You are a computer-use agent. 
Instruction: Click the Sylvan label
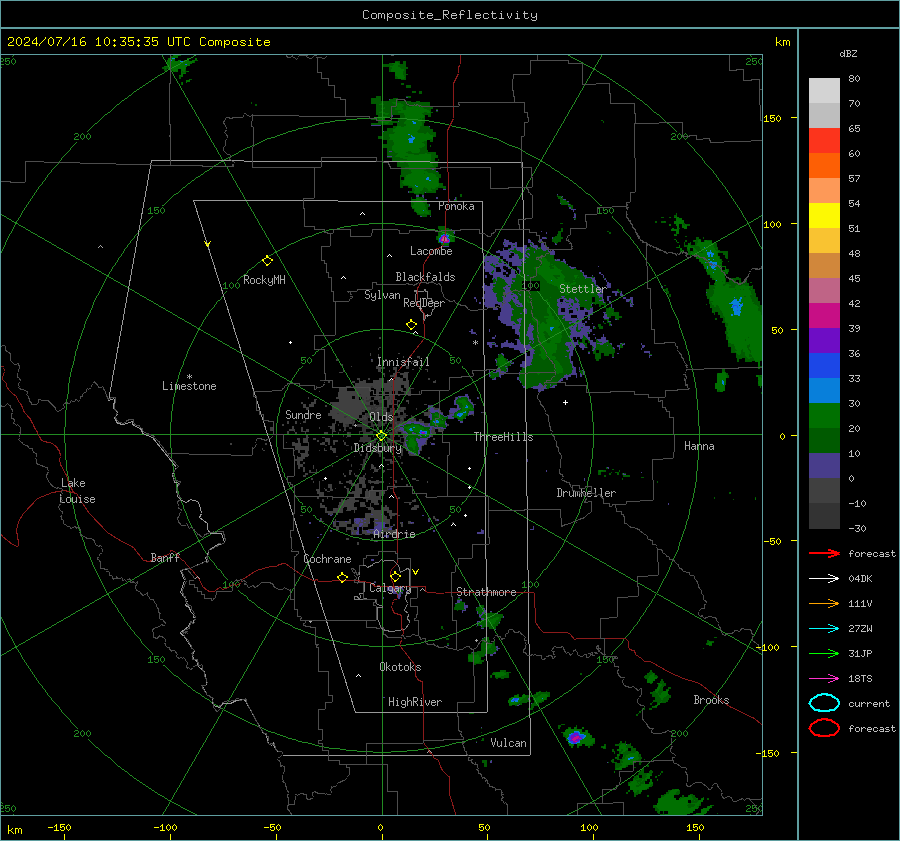coord(382,295)
